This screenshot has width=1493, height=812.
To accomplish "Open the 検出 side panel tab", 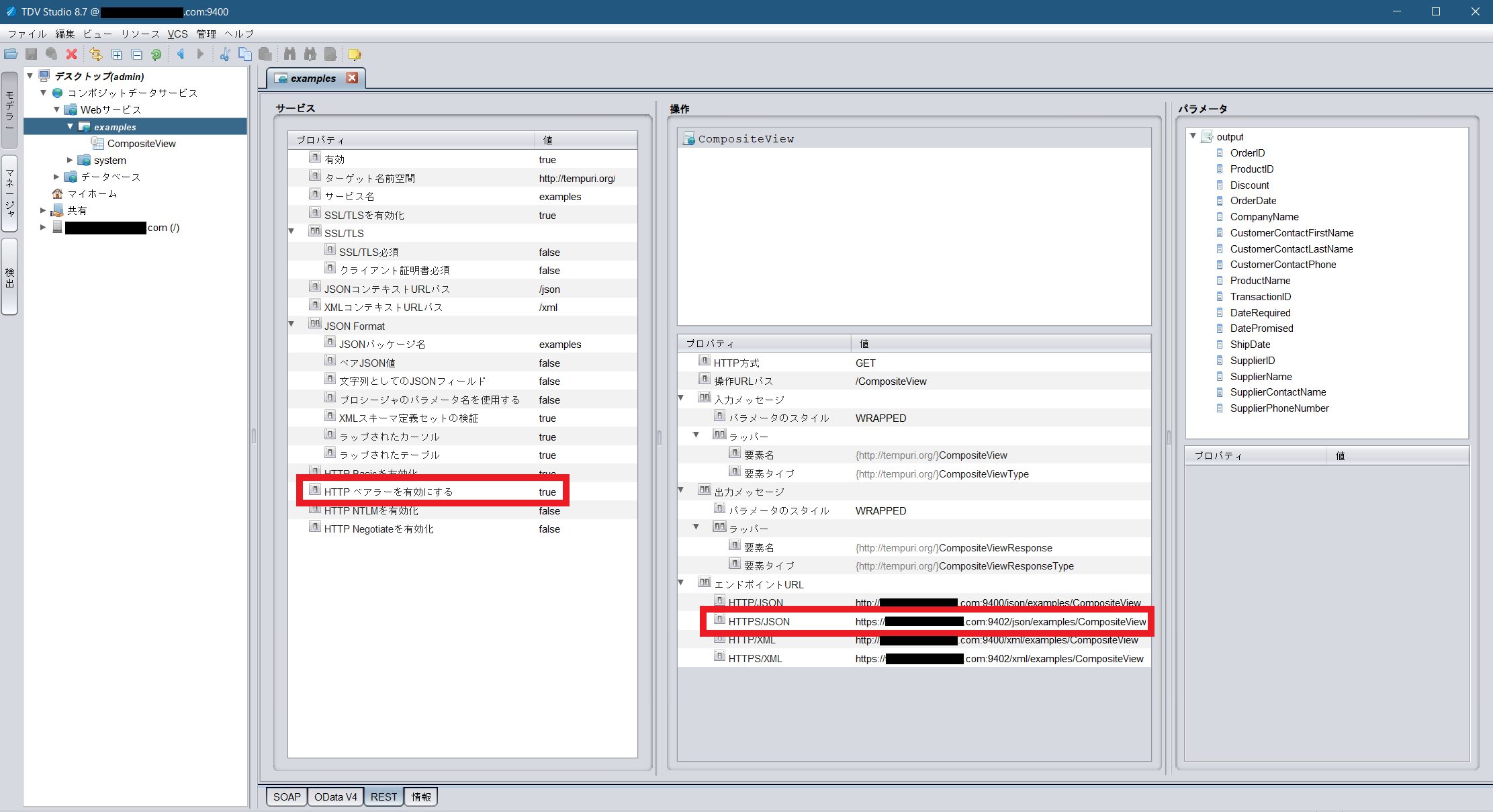I will tap(9, 277).
